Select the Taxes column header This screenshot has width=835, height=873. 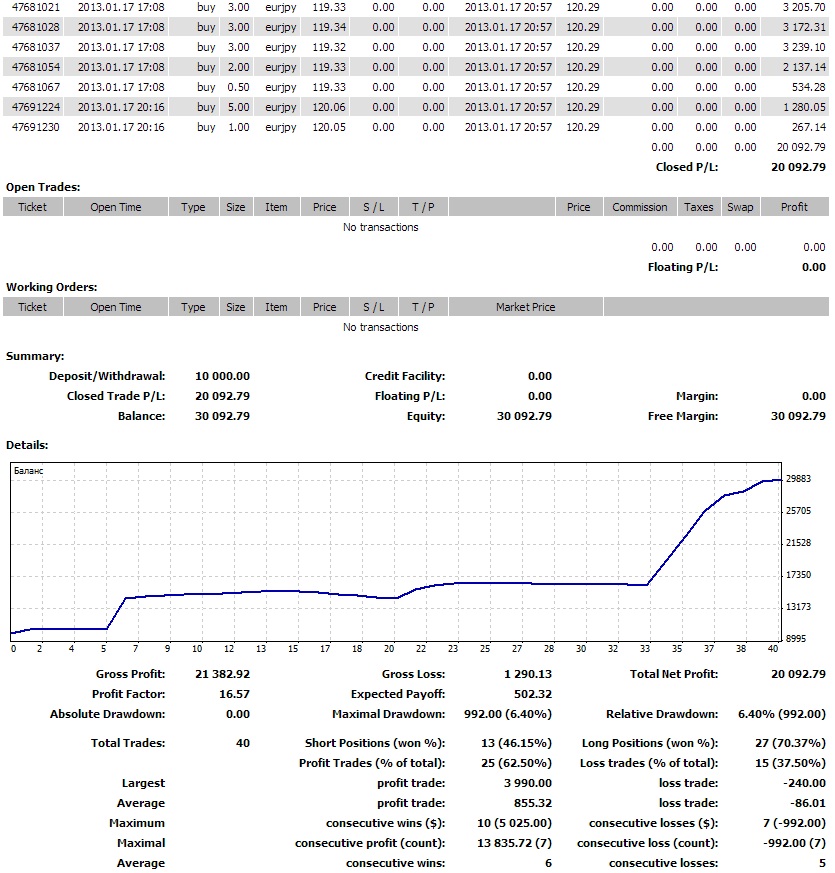pyautogui.click(x=699, y=207)
